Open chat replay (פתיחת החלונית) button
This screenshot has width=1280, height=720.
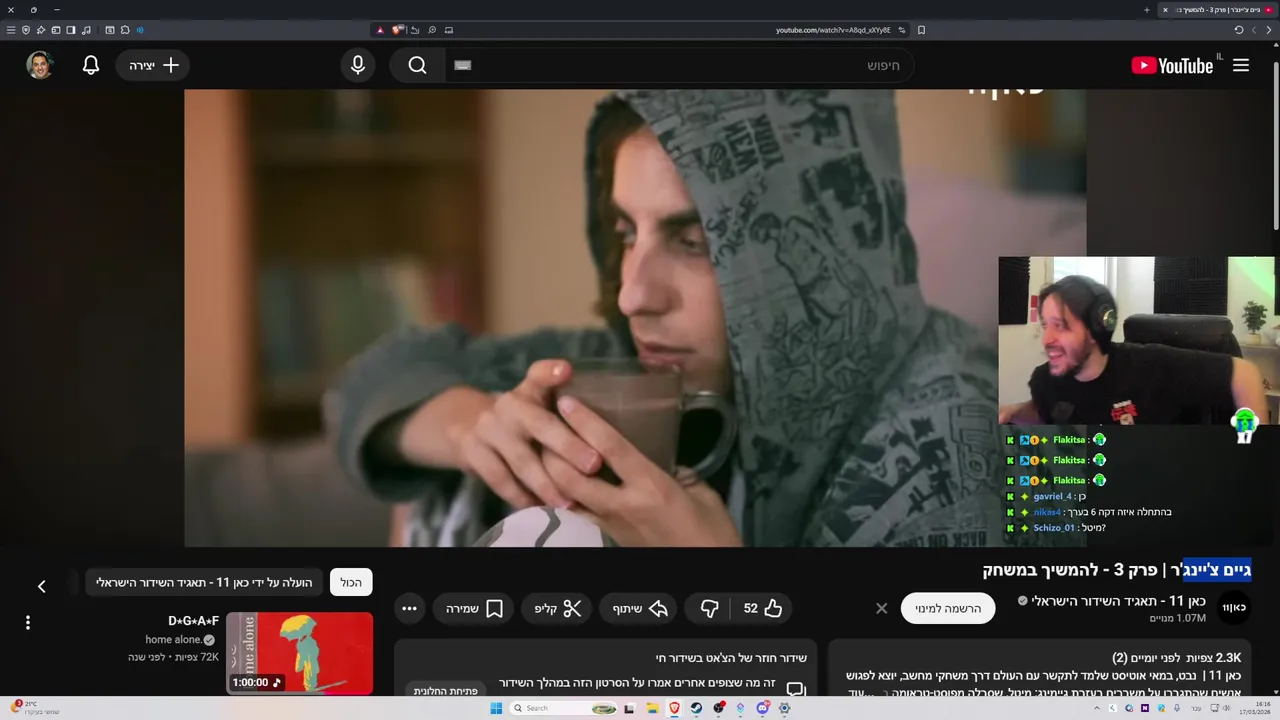pos(446,690)
